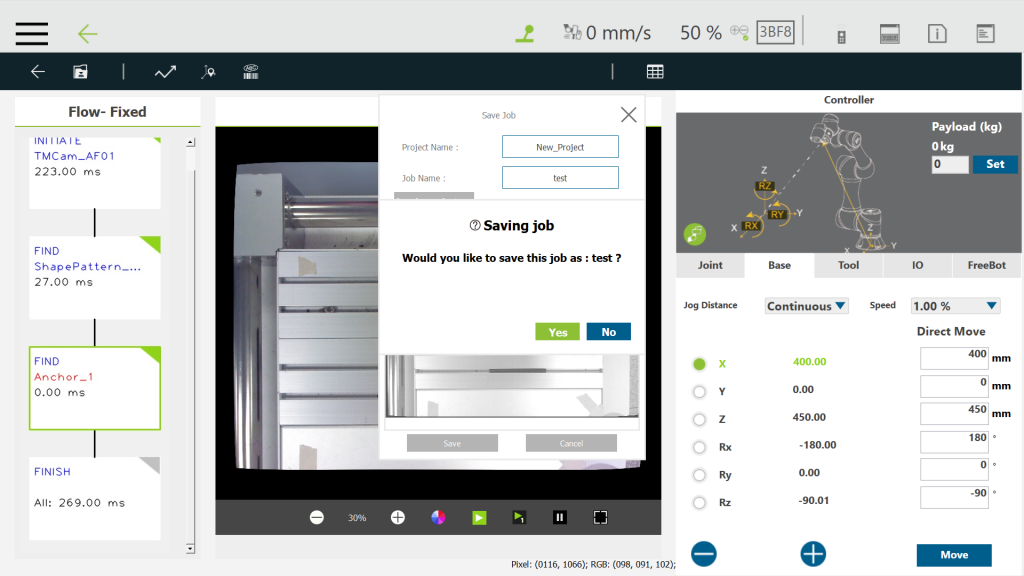Click the Move button
Image resolution: width=1024 pixels, height=576 pixels.
tap(954, 555)
